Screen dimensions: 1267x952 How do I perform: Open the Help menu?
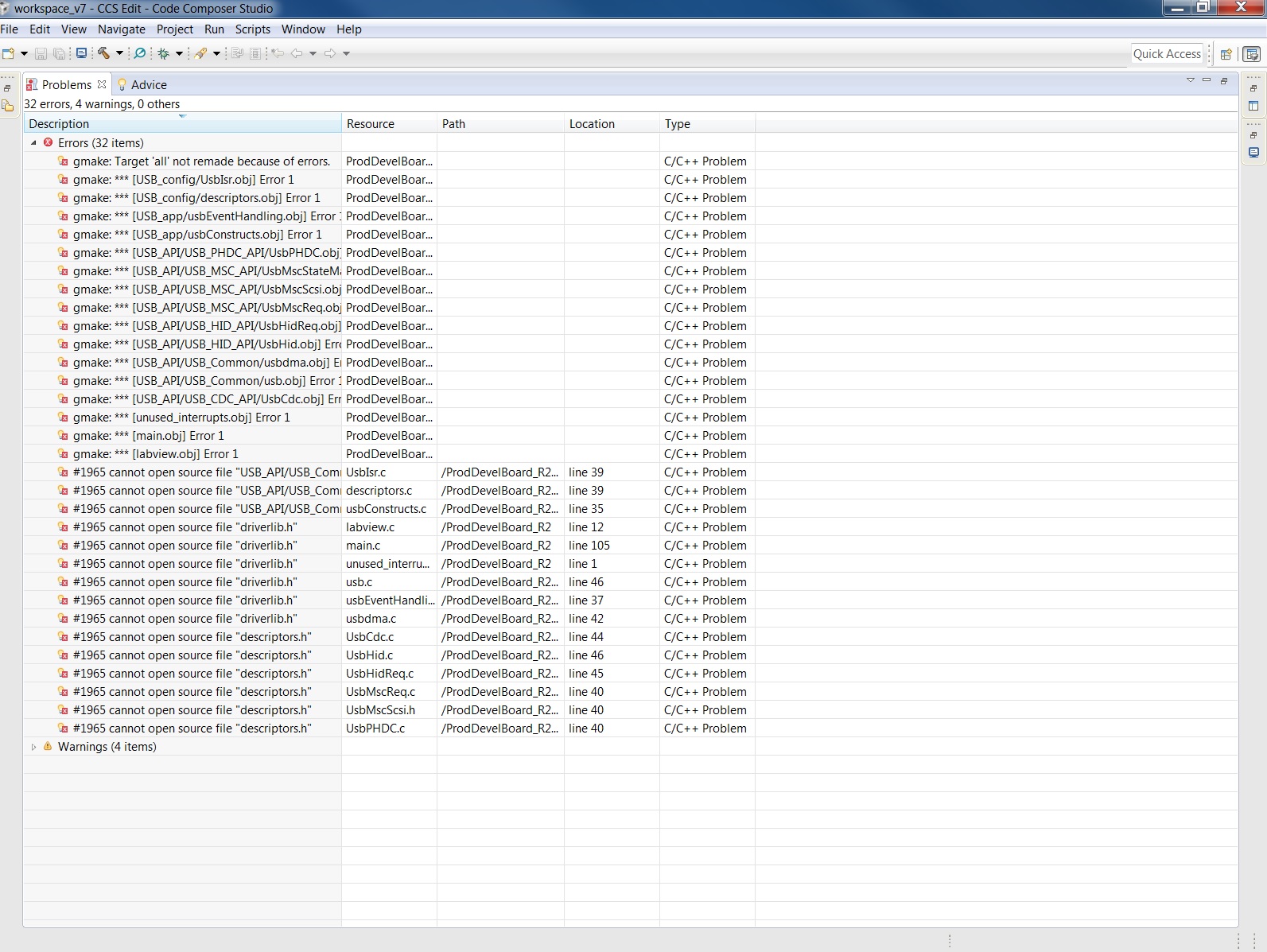point(349,29)
